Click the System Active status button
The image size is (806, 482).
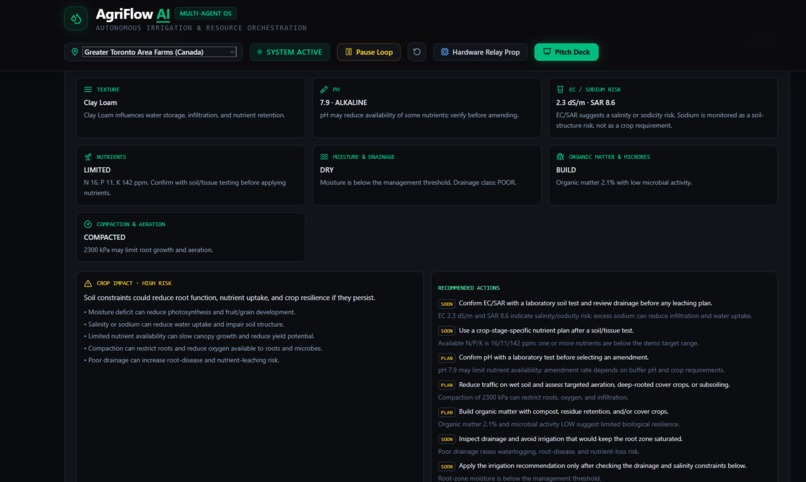(290, 52)
